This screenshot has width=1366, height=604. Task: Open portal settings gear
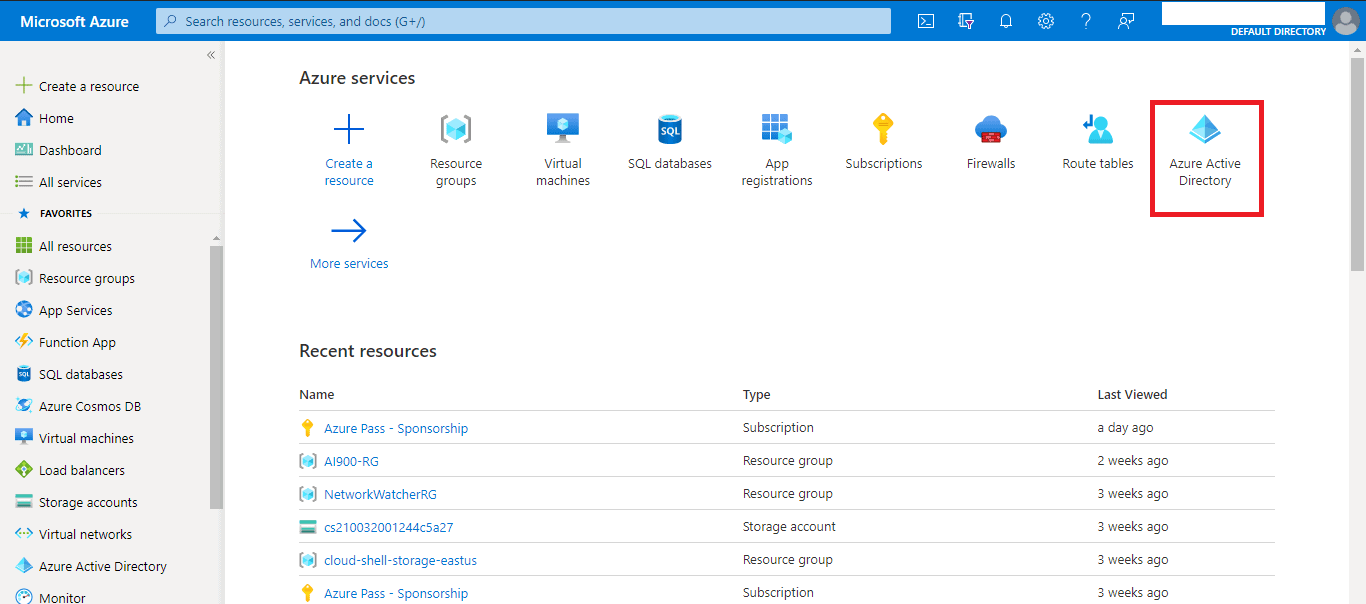pos(1045,20)
